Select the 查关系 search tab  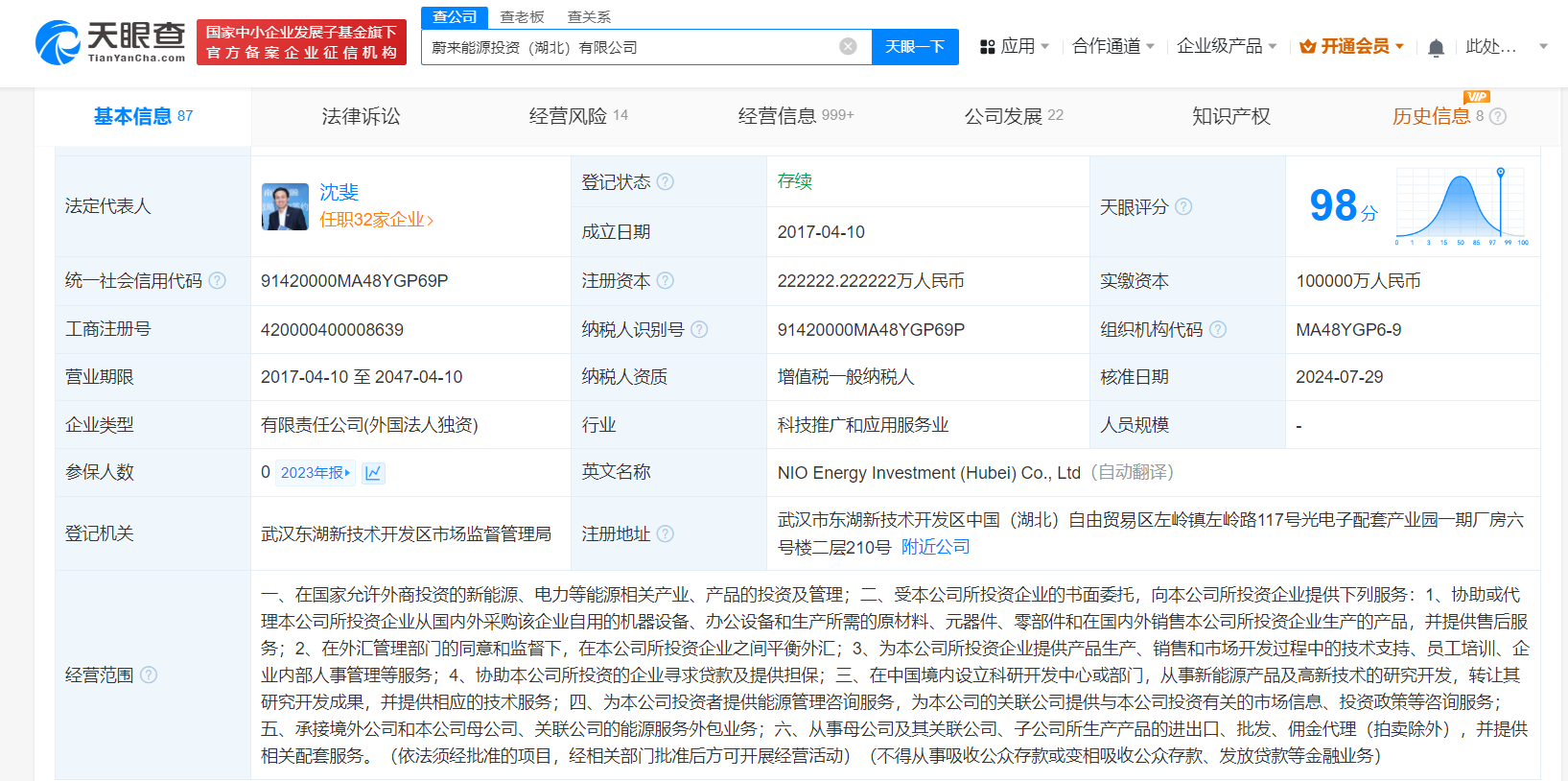tap(589, 17)
